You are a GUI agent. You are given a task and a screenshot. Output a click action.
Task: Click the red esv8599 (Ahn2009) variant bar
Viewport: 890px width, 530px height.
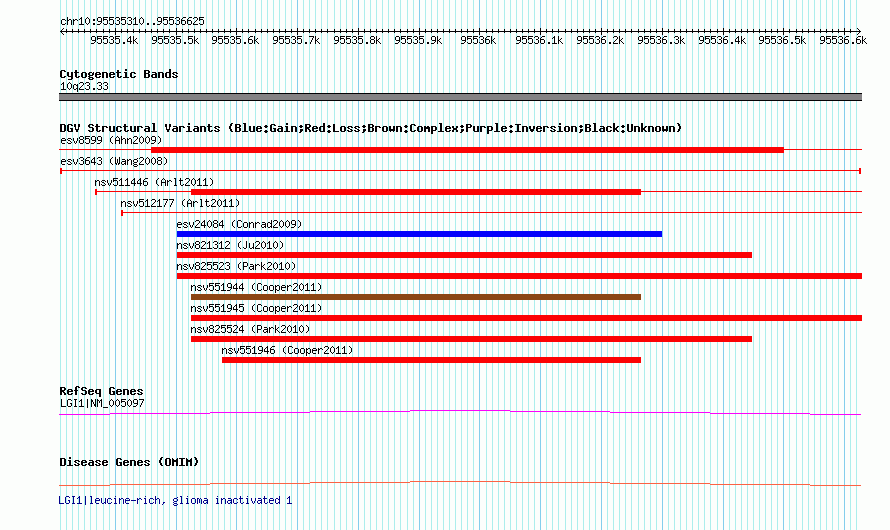pos(467,150)
